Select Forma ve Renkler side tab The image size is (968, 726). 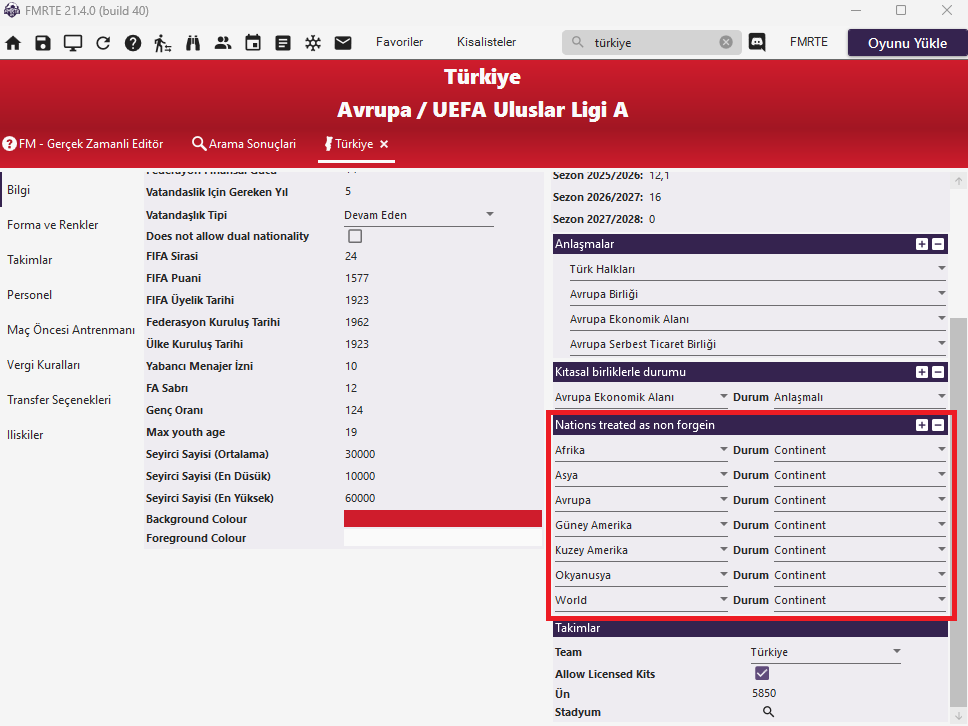pos(53,225)
